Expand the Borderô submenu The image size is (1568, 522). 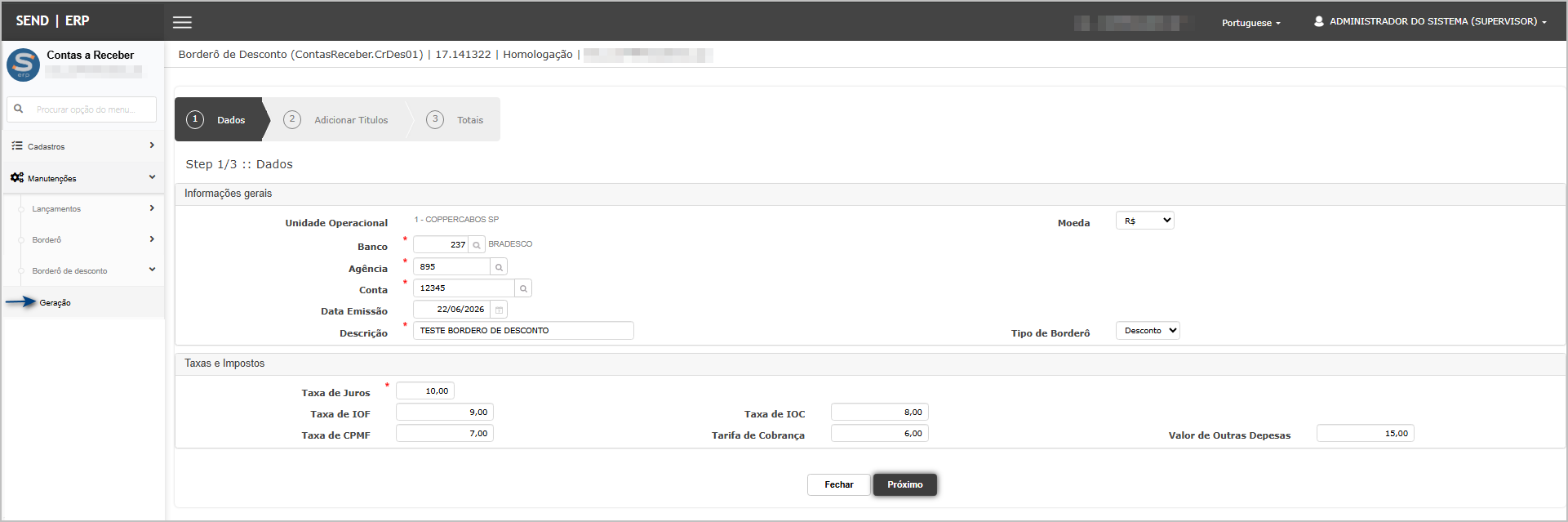(90, 240)
